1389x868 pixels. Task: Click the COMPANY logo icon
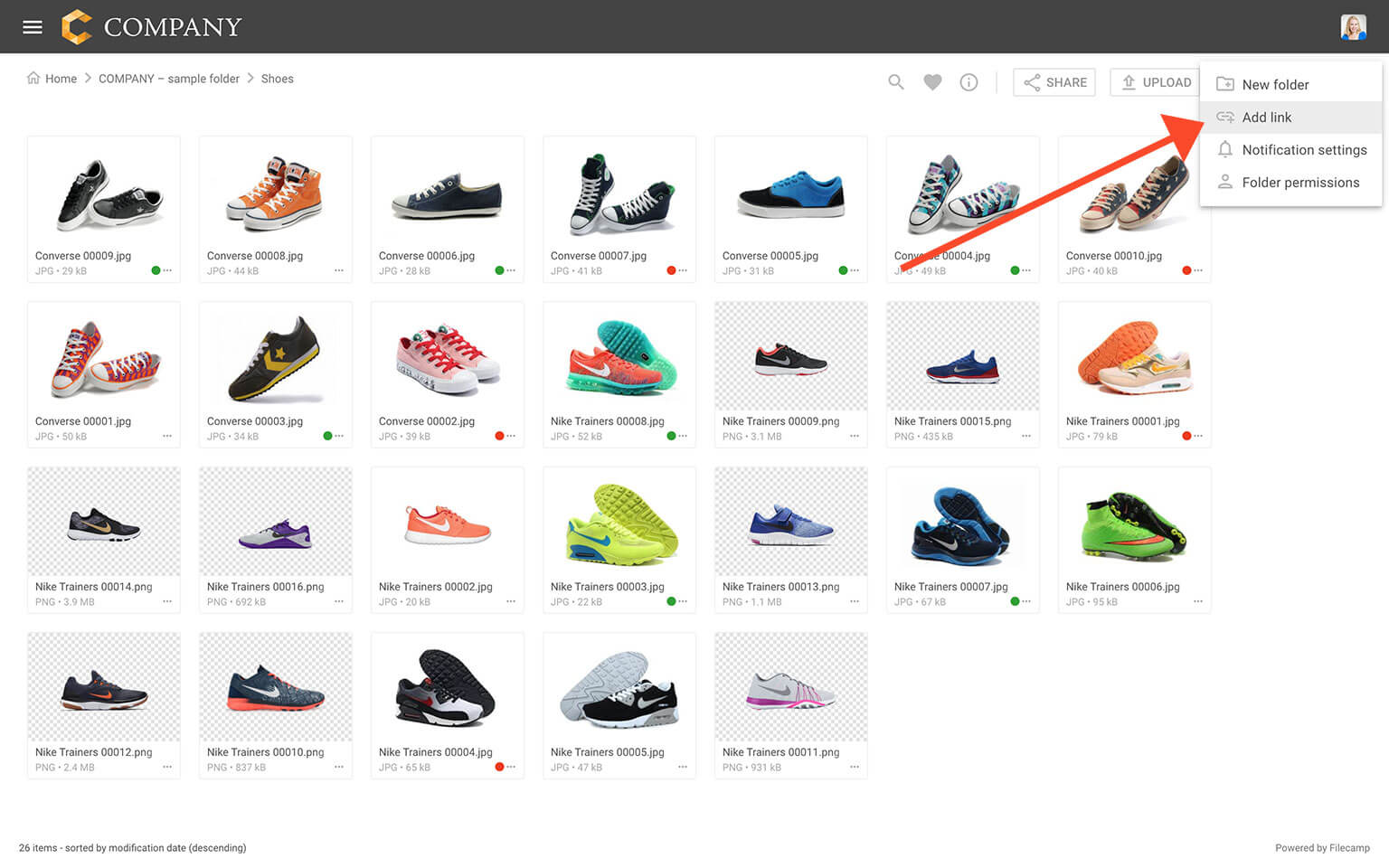(x=76, y=27)
